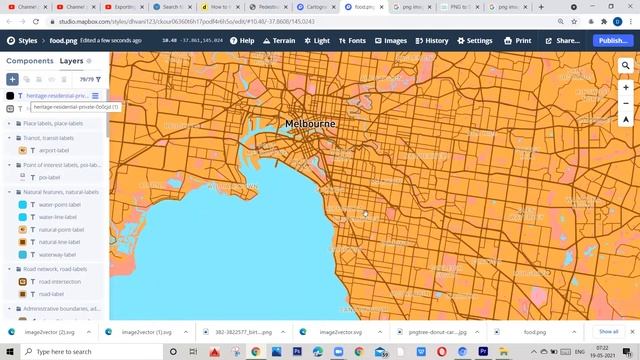Open the Images menu
Image resolution: width=640 pixels, height=360 pixels.
pos(391,40)
